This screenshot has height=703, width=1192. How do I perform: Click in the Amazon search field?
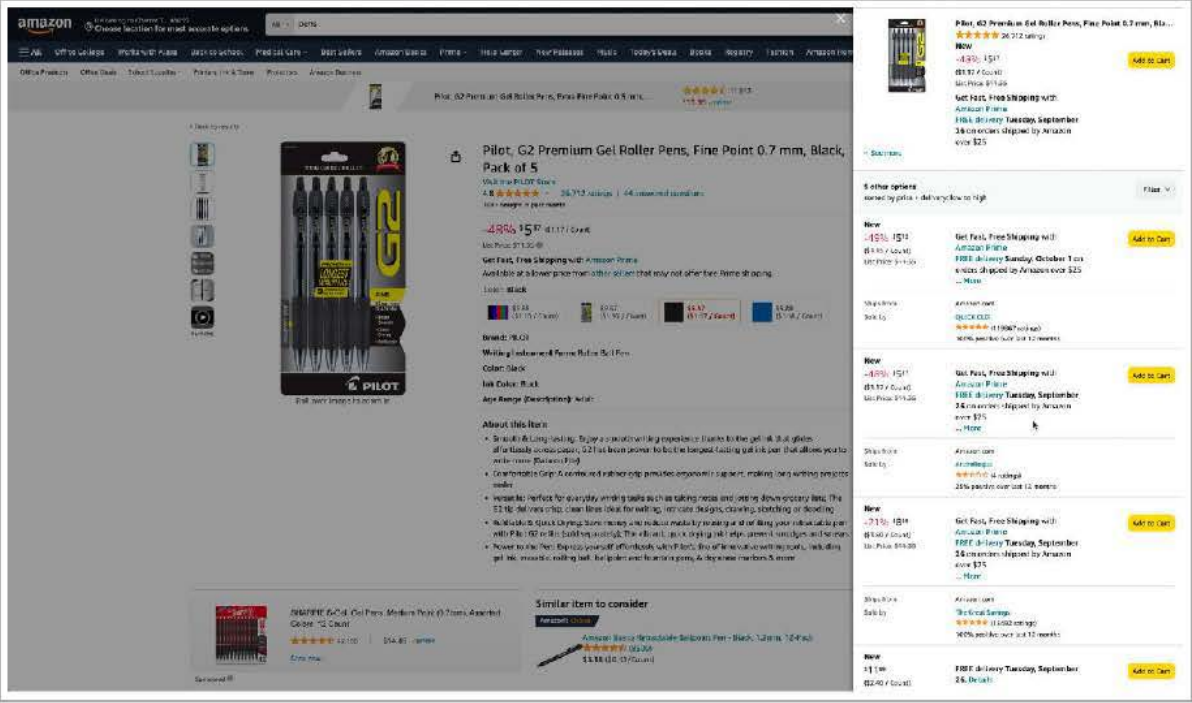click(563, 24)
